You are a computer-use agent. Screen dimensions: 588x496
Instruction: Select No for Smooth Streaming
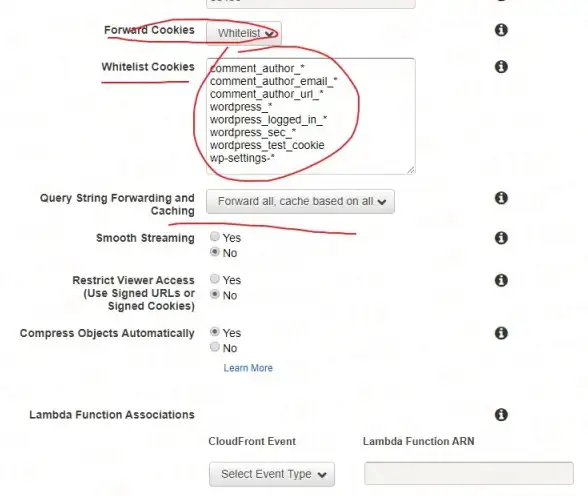pos(214,252)
